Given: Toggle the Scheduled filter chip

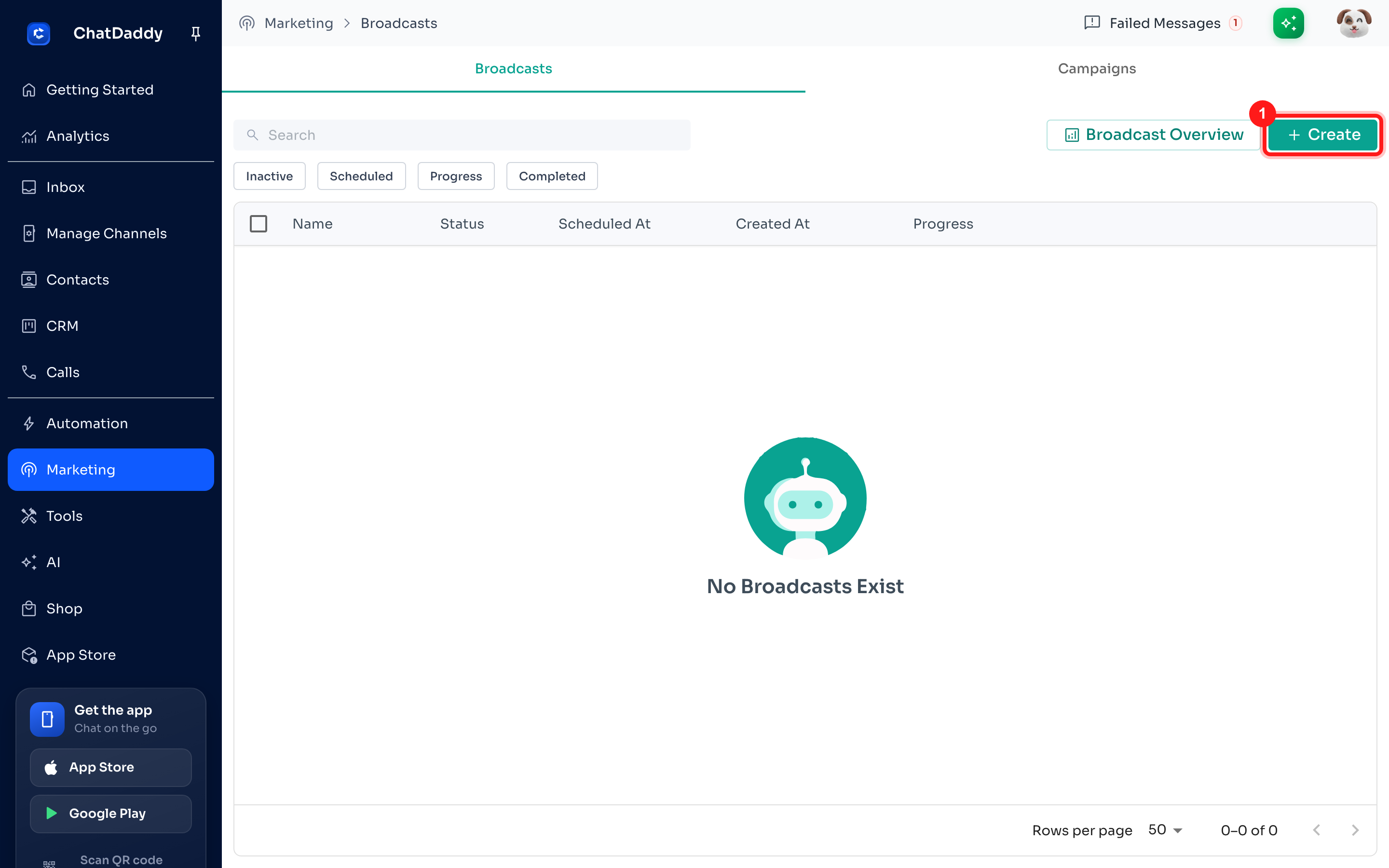Looking at the screenshot, I should pos(361,176).
